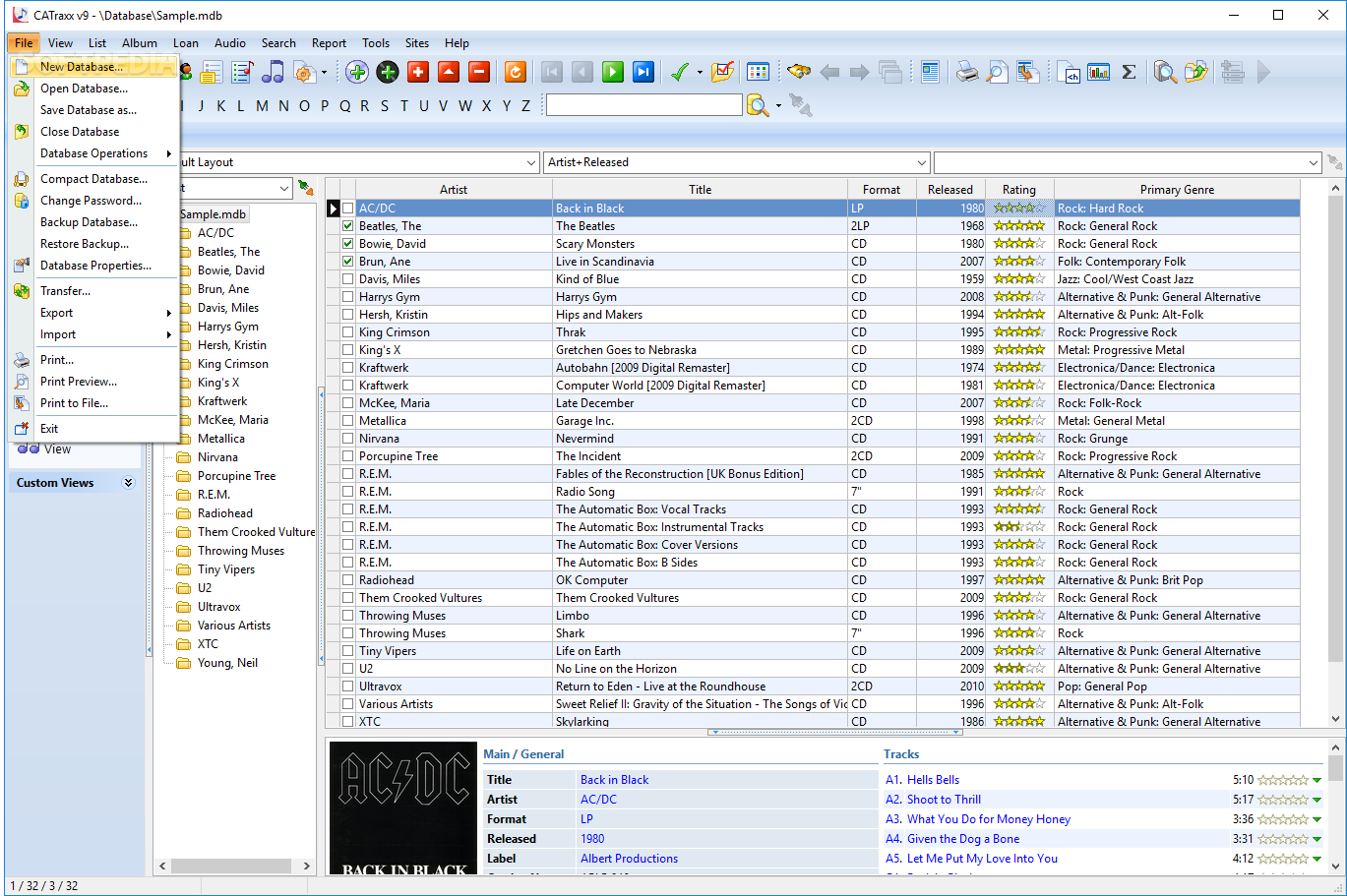The width and height of the screenshot is (1347, 896).
Task: Click the binoculars find icon
Action: click(x=799, y=72)
